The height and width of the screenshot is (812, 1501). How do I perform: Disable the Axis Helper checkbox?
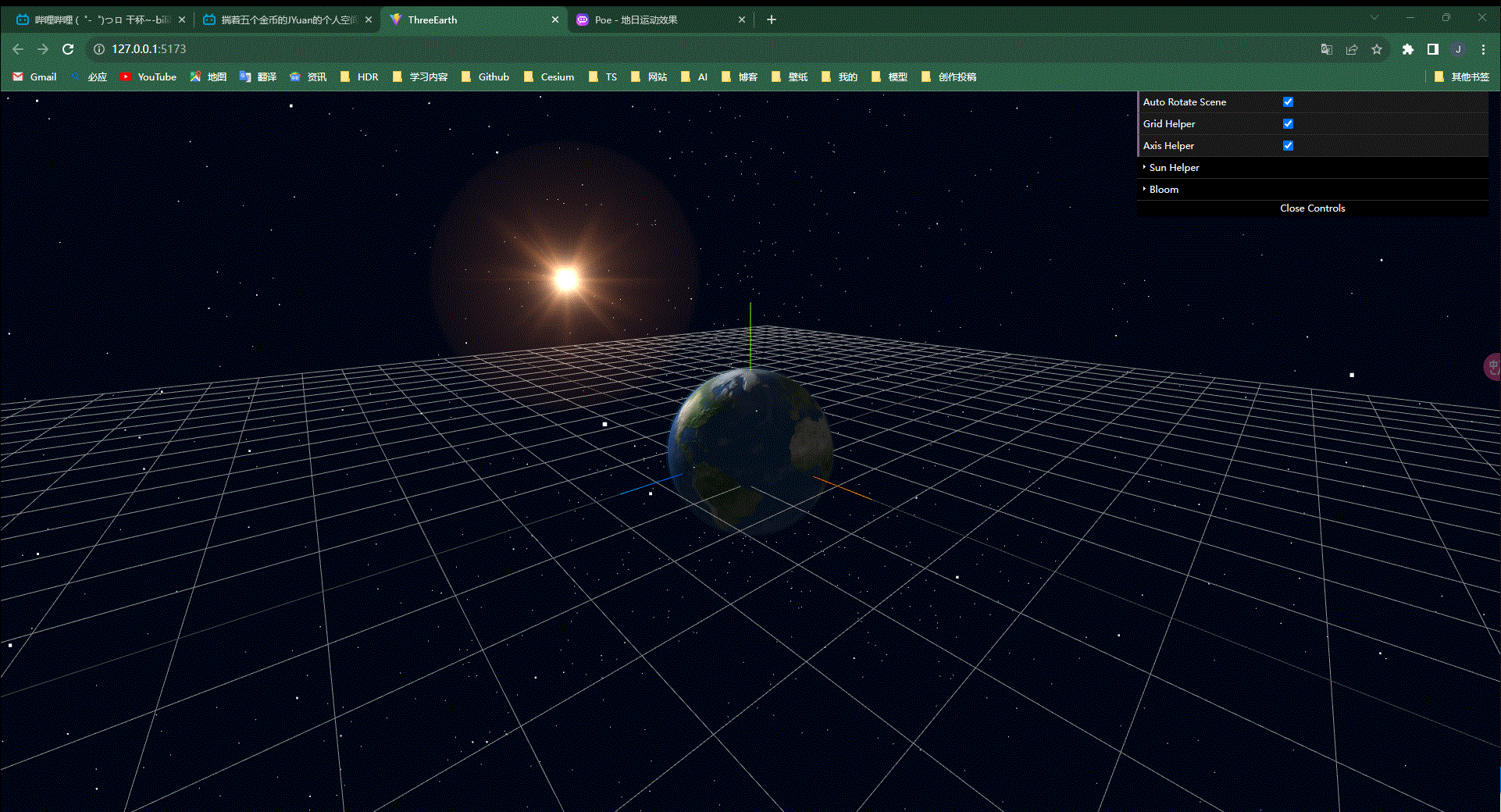(x=1288, y=145)
